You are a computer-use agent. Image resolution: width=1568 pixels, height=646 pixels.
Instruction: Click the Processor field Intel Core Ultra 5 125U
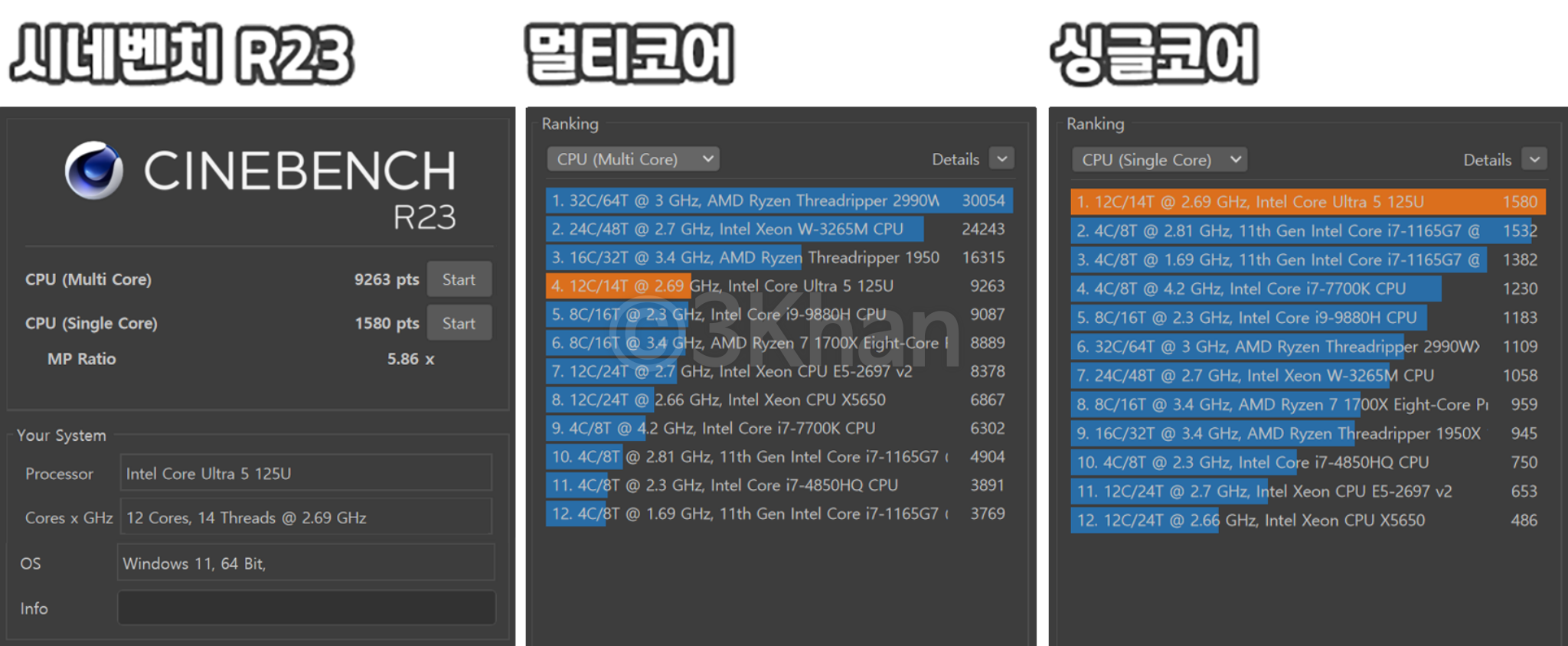[x=305, y=473]
